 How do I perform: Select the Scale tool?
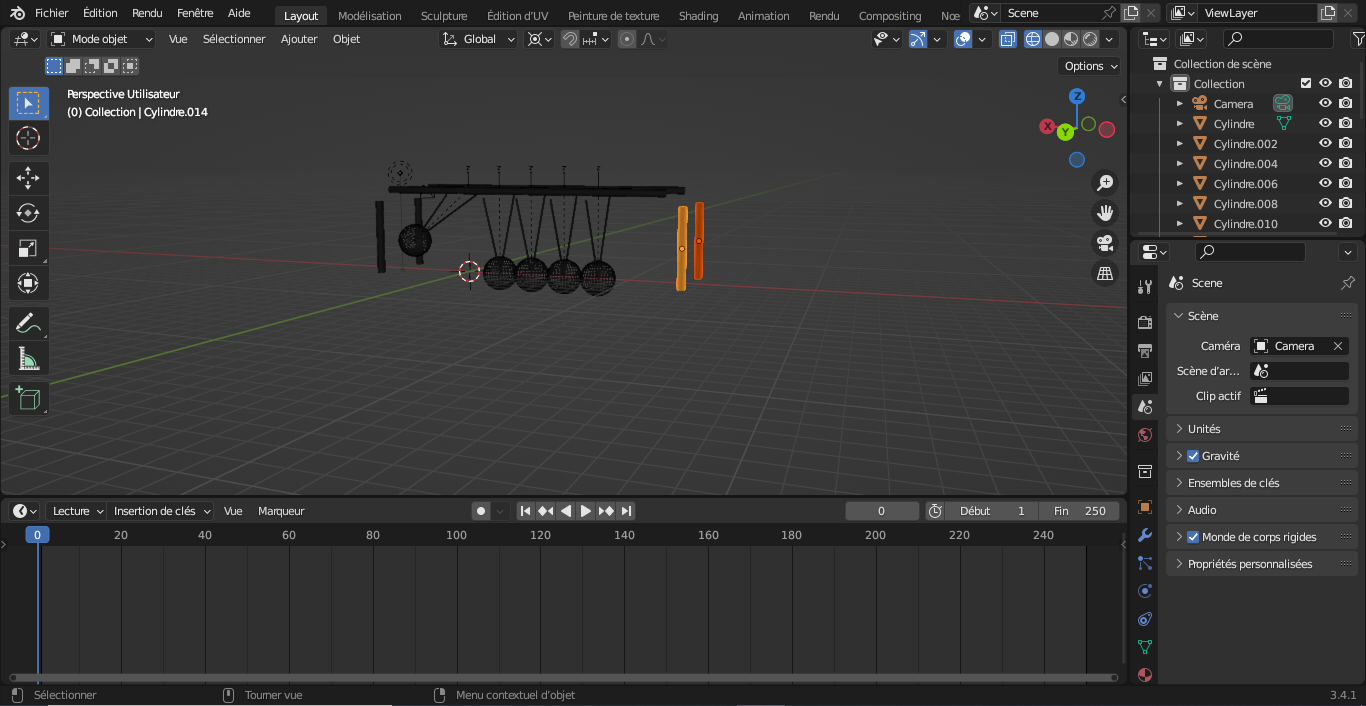(28, 249)
